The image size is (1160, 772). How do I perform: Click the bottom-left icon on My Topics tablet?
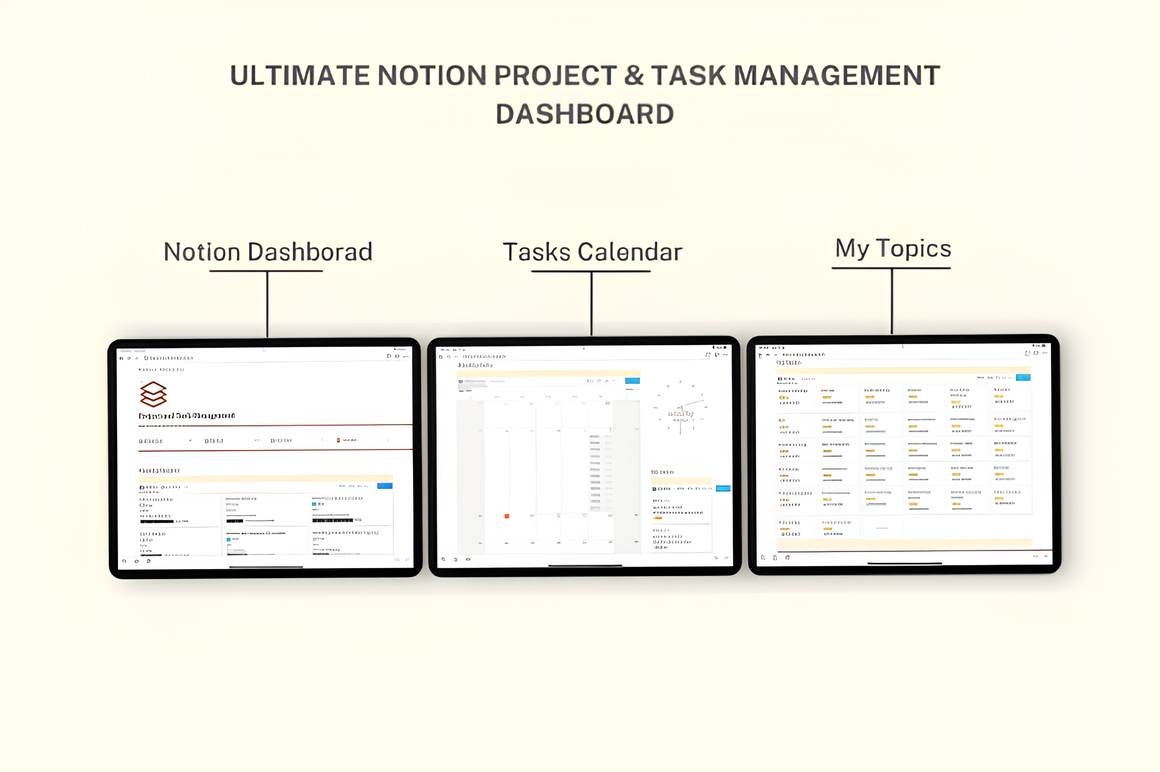tap(763, 557)
